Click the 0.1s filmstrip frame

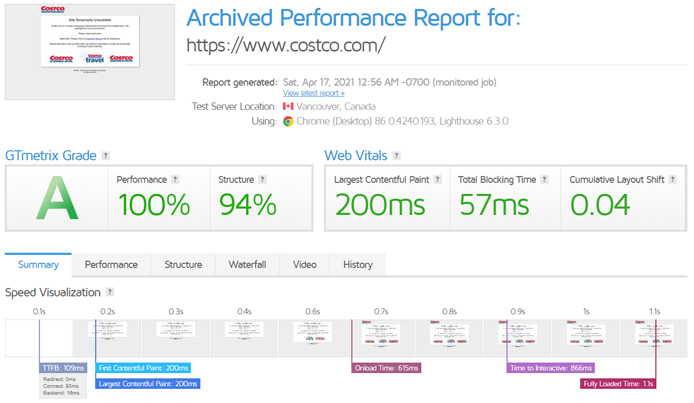tap(39, 338)
